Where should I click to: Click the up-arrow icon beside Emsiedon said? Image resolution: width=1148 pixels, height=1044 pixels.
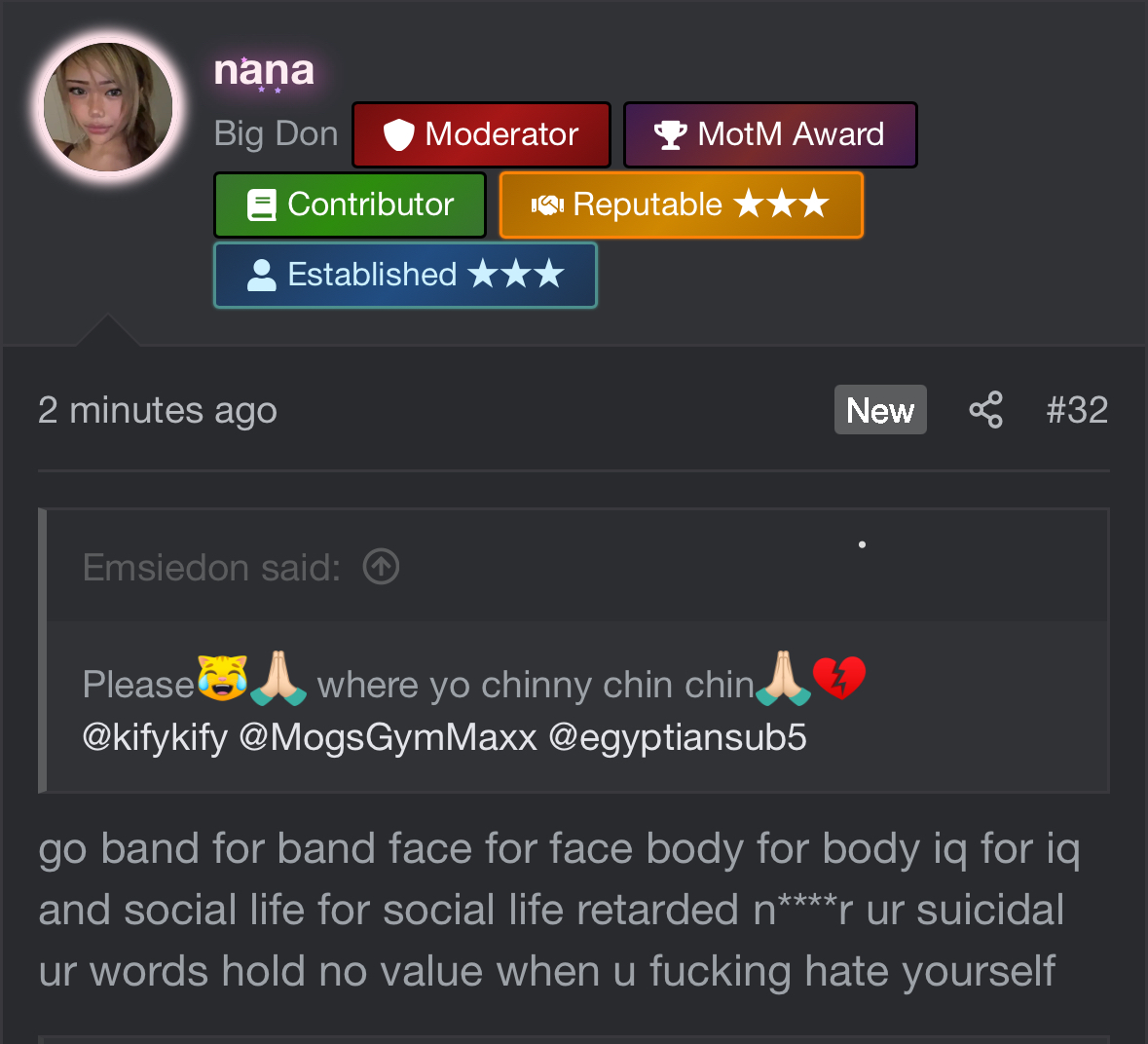381,566
